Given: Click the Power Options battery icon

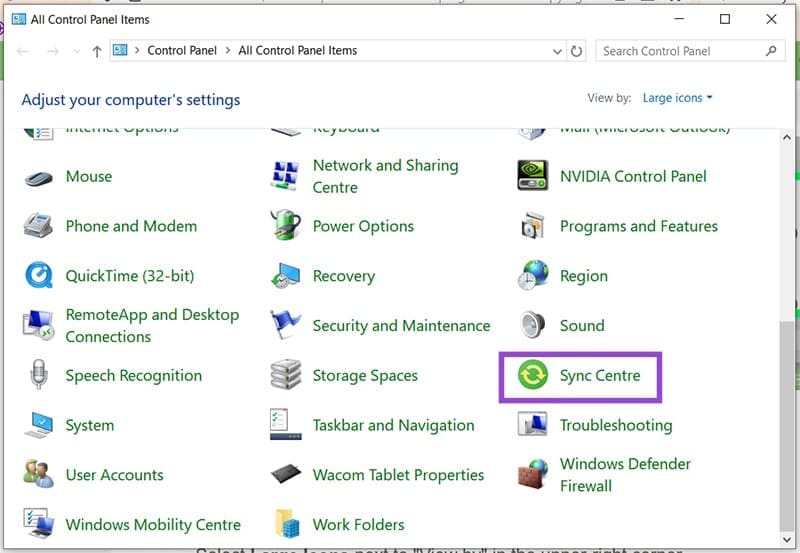Looking at the screenshot, I should point(286,226).
